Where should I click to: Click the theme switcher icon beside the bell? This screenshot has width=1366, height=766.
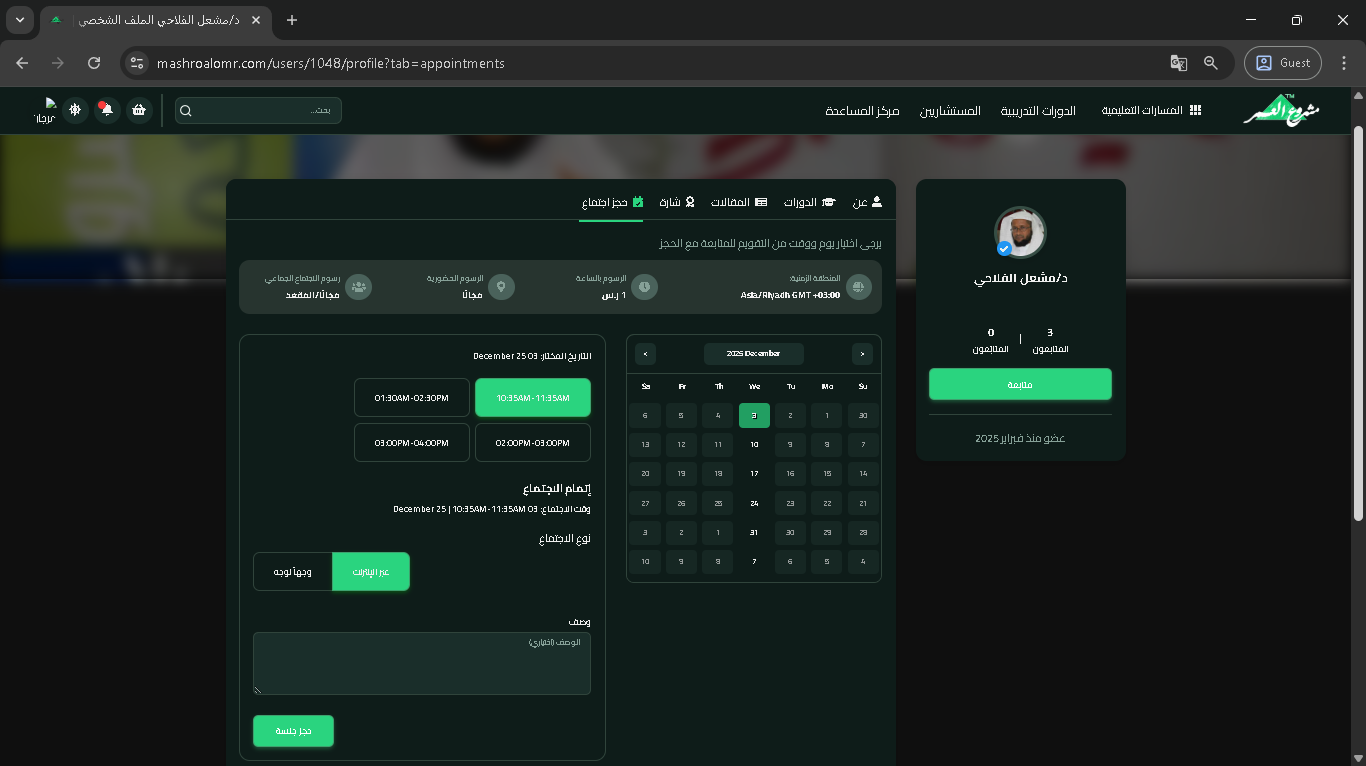tap(75, 110)
